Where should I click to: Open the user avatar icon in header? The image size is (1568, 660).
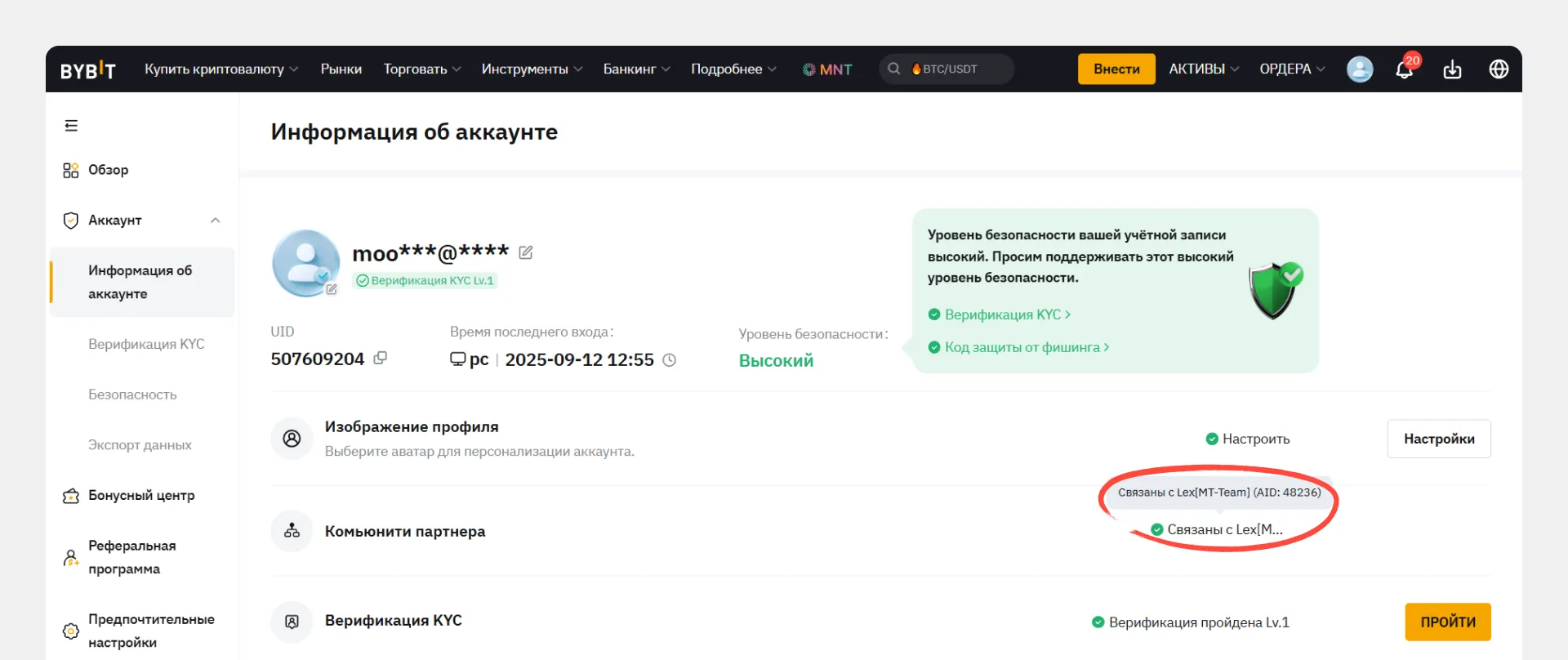[x=1360, y=69]
